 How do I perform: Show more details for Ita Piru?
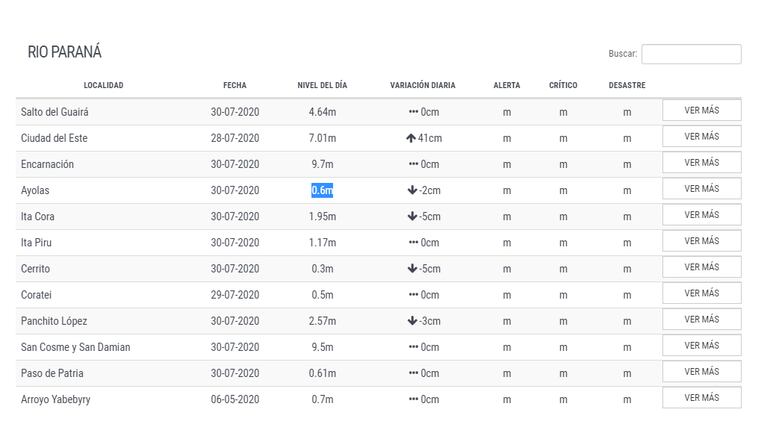(x=701, y=241)
